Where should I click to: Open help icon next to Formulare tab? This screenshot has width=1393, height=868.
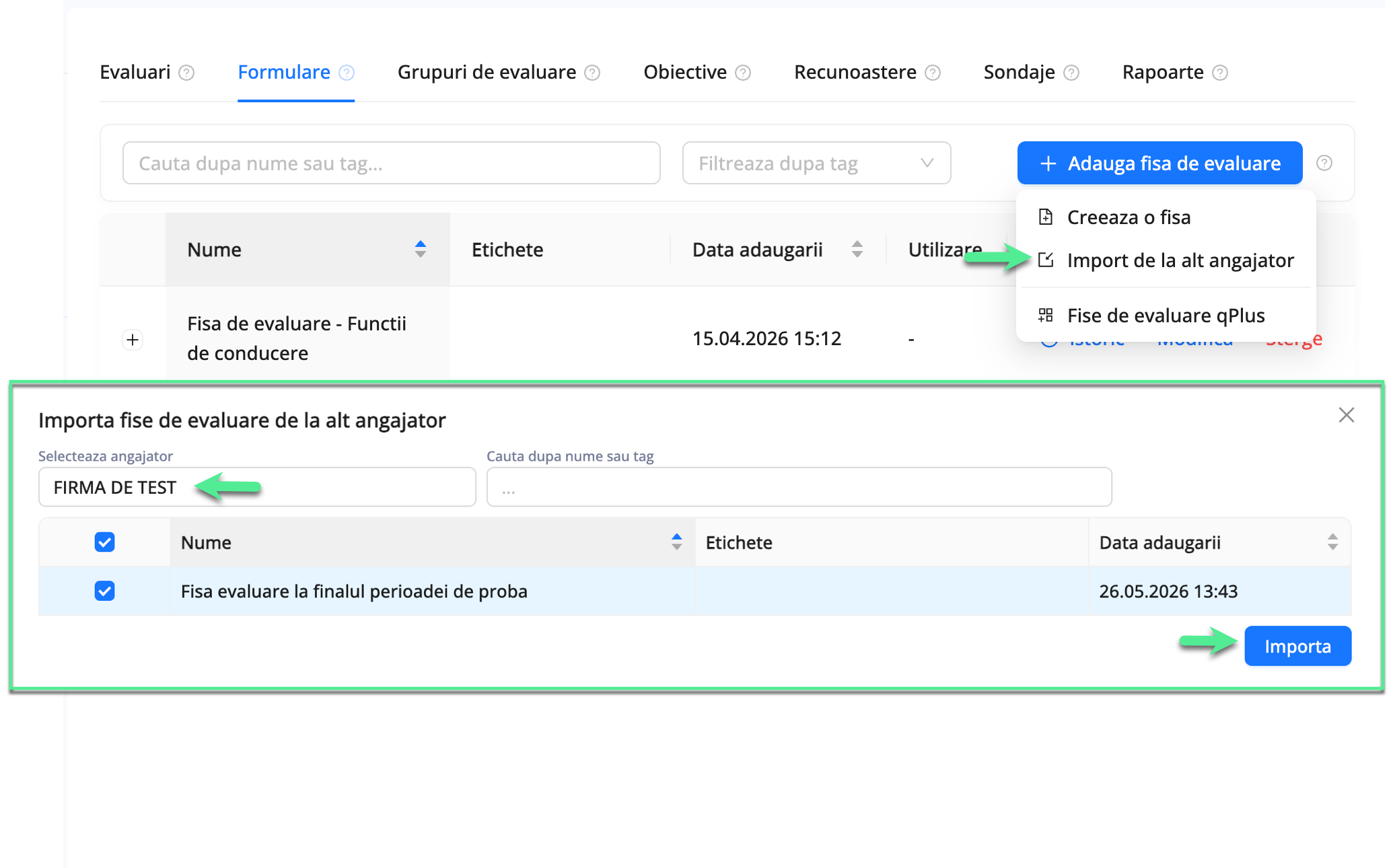tap(347, 73)
